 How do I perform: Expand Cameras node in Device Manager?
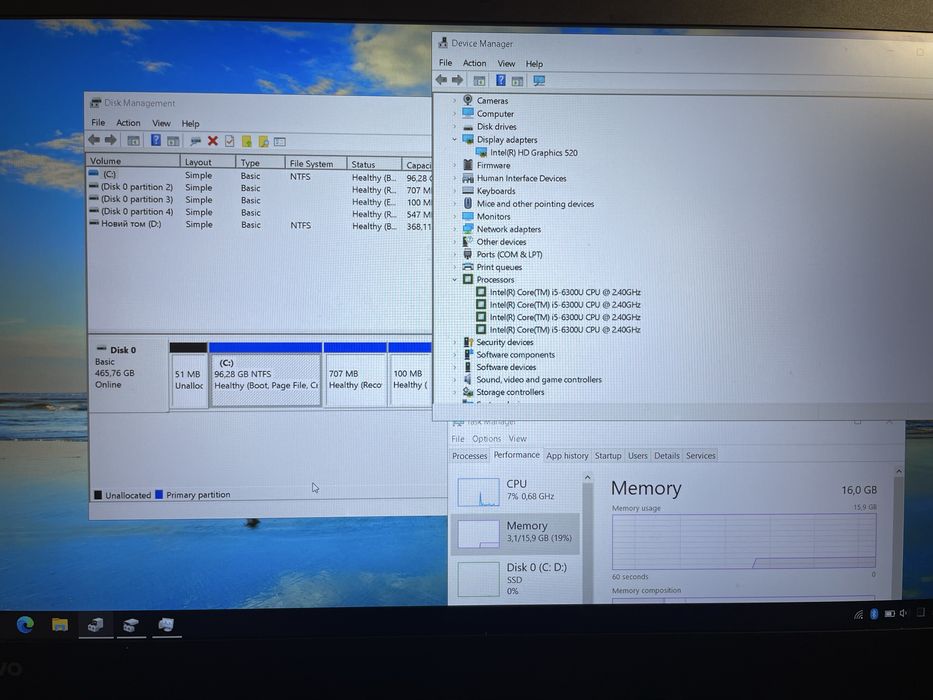pyautogui.click(x=454, y=101)
